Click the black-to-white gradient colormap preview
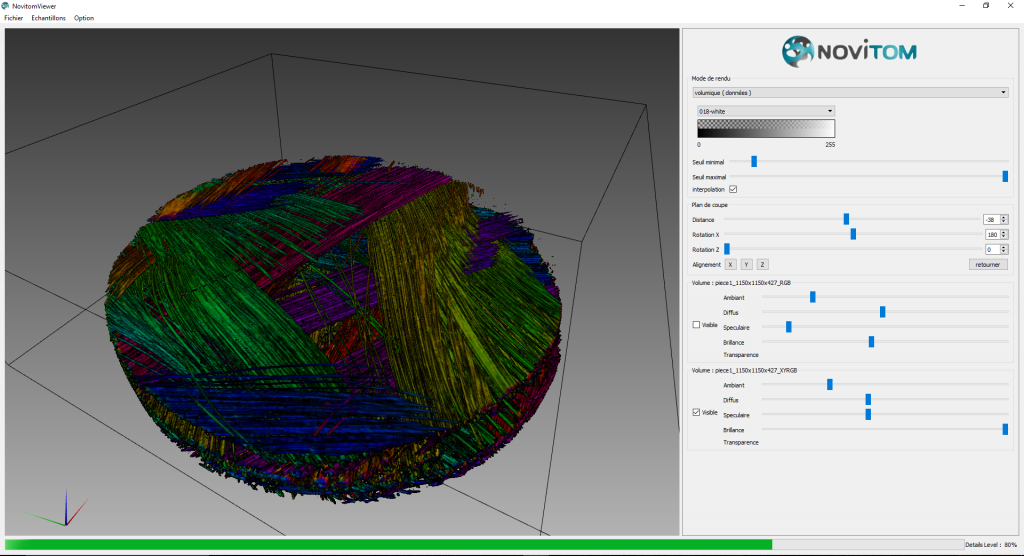The image size is (1024, 556). click(x=766, y=129)
